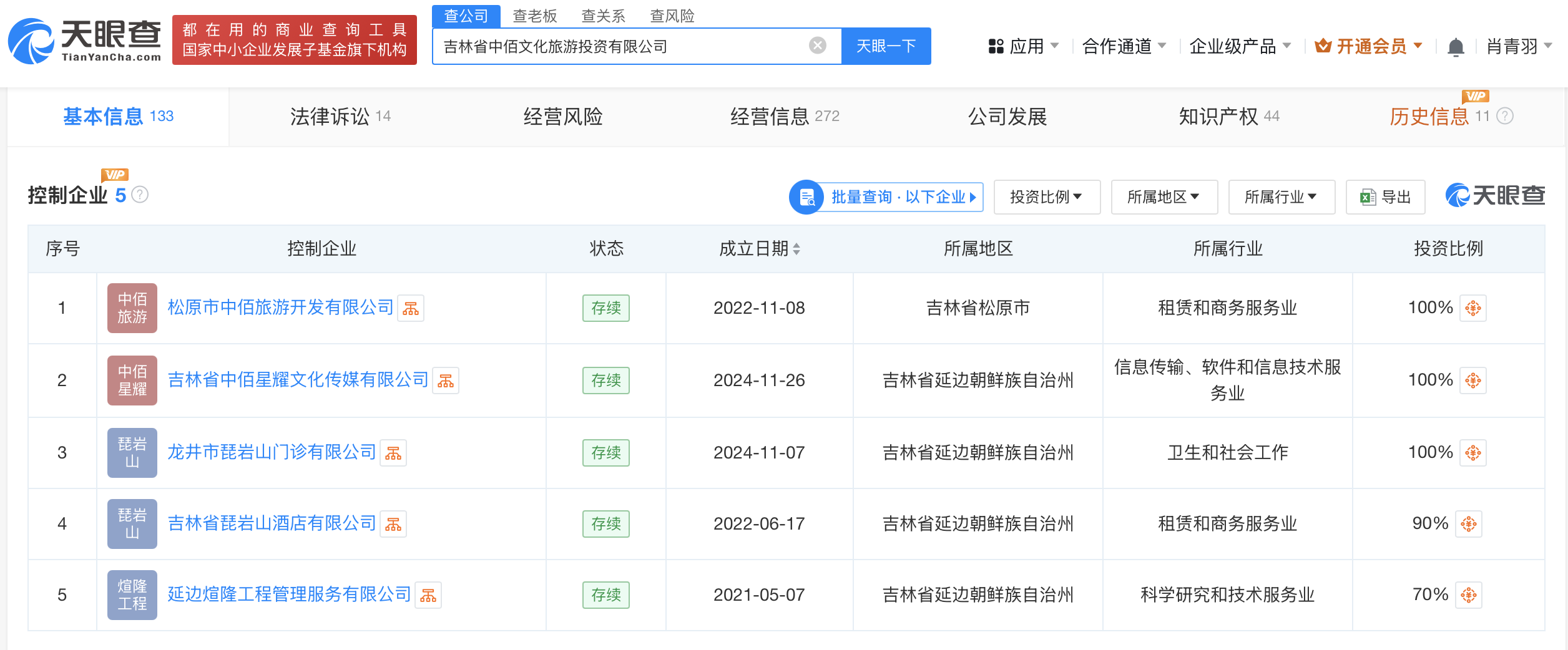This screenshot has height=650, width=1568.
Task: Switch to the 经营信息 tab
Action: [x=785, y=117]
